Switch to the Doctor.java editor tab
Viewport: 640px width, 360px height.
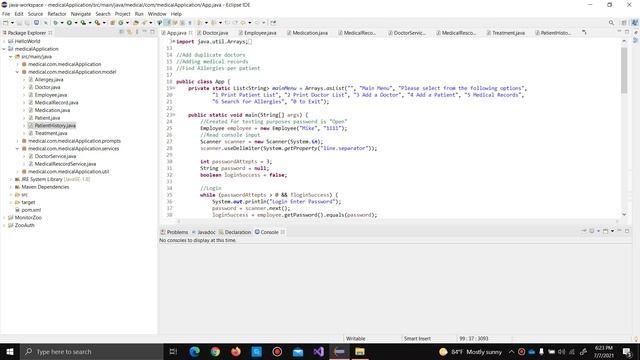212,33
